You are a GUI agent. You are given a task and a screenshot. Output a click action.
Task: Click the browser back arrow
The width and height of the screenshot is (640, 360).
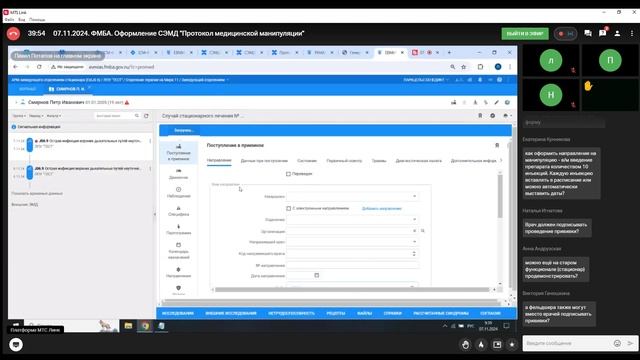pyautogui.click(x=16, y=67)
